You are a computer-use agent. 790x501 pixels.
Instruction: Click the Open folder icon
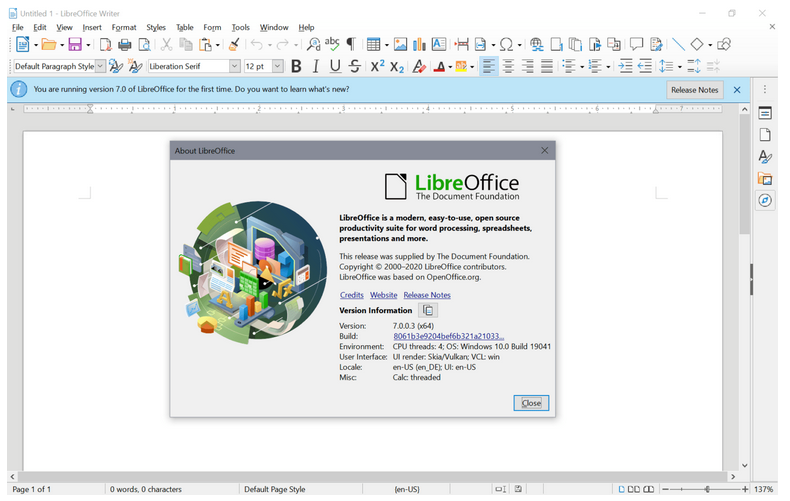49,44
